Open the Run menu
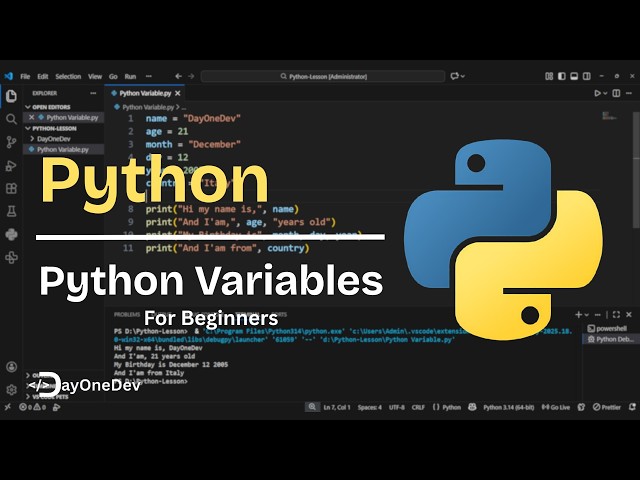Screen dimensions: 640x480 (130, 76)
